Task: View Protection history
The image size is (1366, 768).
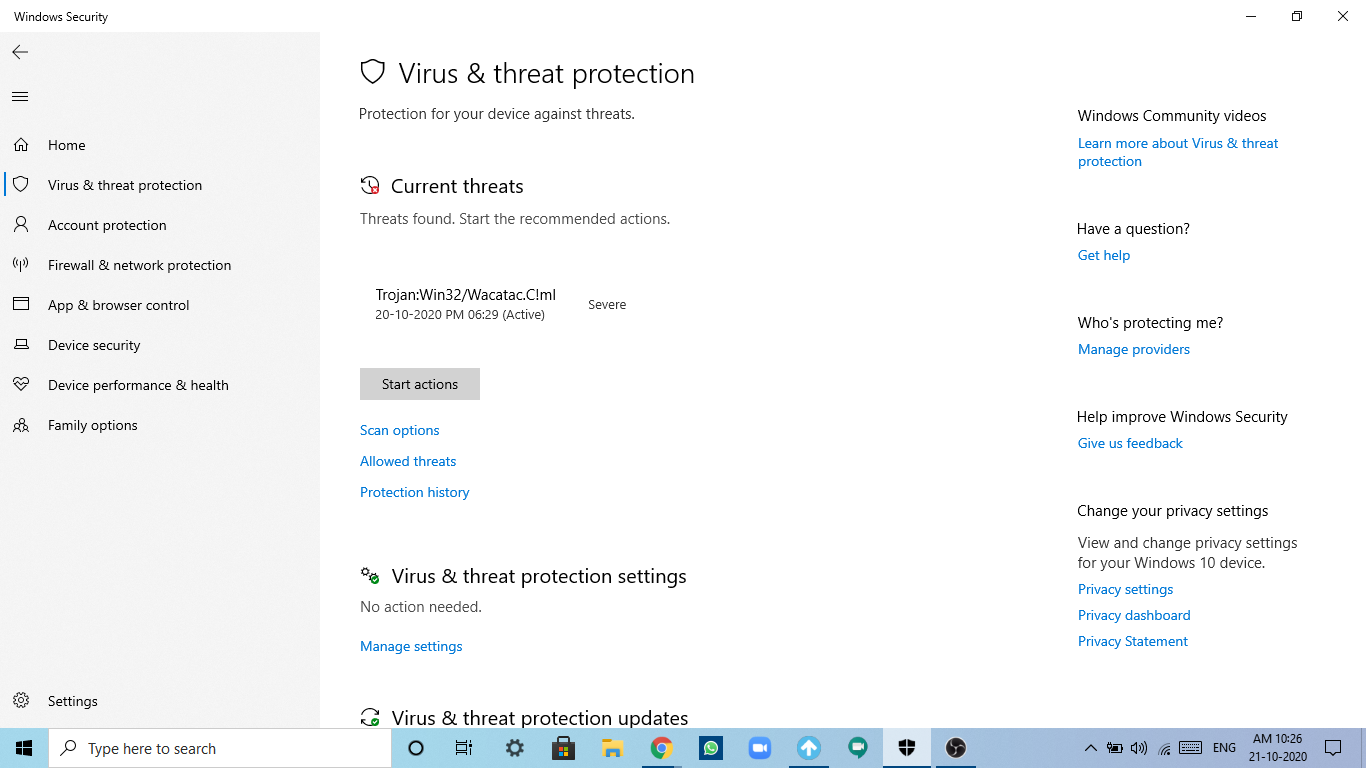Action: click(x=415, y=492)
